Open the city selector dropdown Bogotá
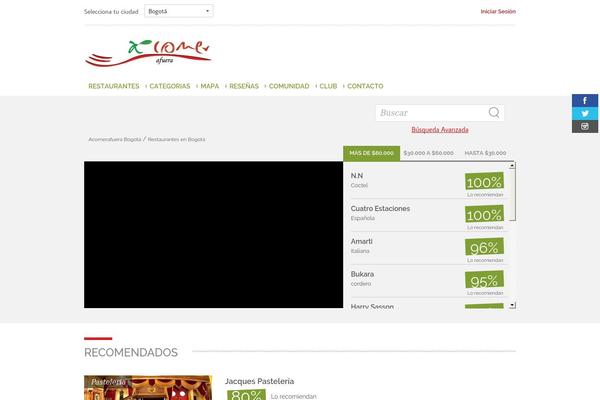600x400 pixels. click(x=179, y=11)
